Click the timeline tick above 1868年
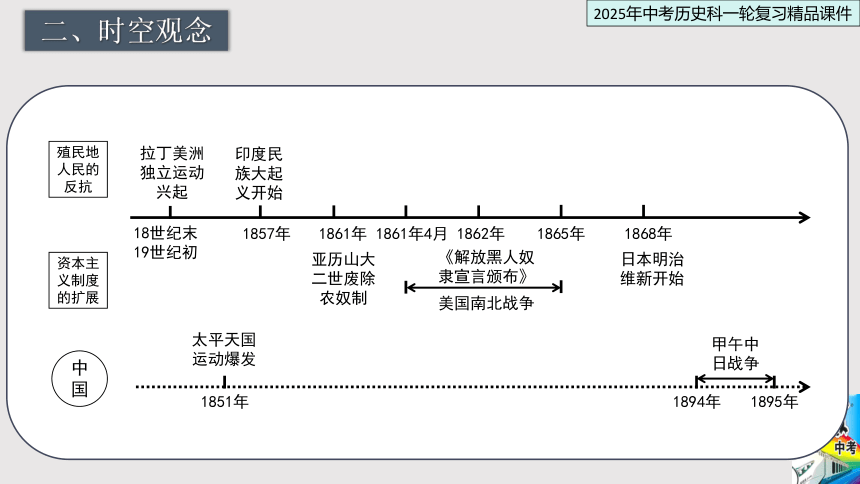860x484 pixels. coord(643,211)
